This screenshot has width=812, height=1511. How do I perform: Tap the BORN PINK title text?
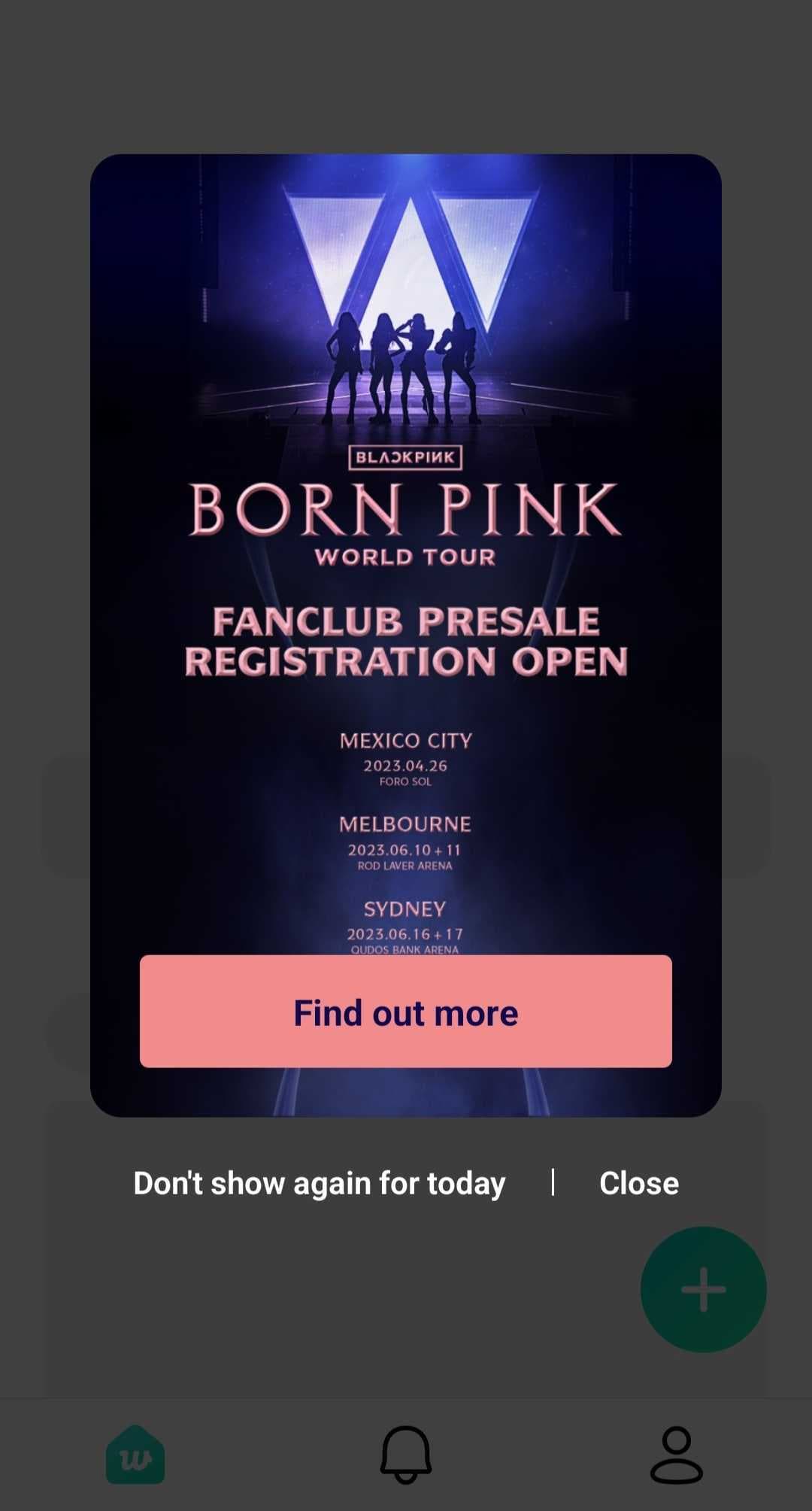[405, 509]
